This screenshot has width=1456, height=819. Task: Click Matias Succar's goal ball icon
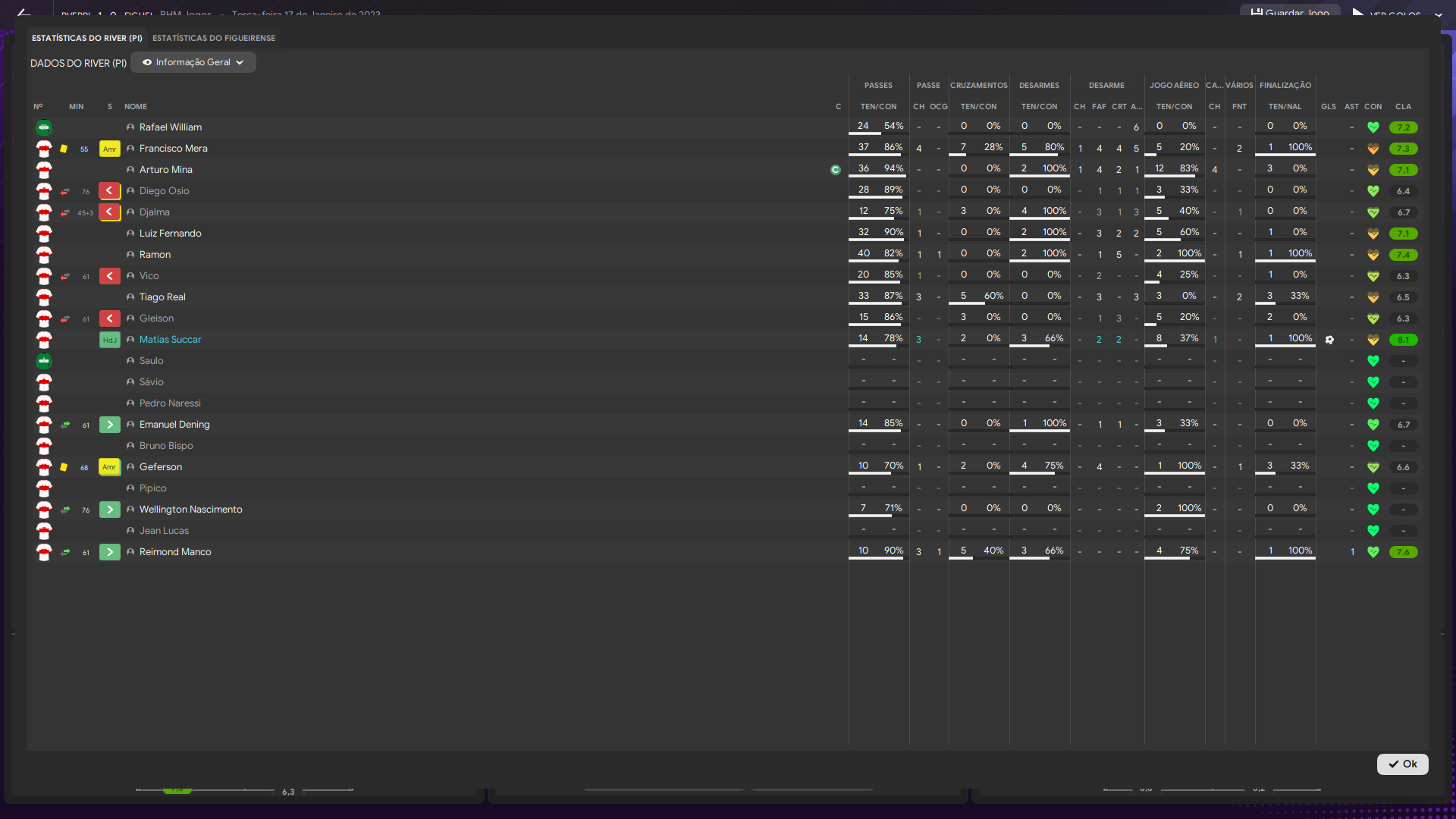1329,340
